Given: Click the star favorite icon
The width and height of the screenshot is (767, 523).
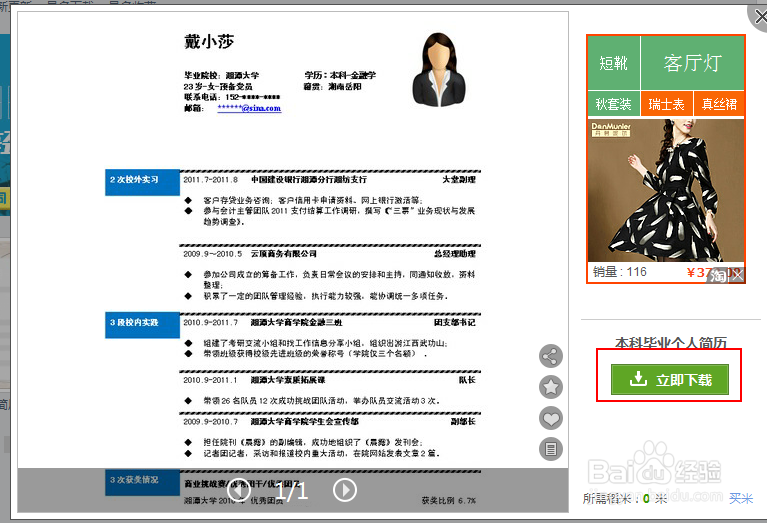Looking at the screenshot, I should tap(551, 387).
